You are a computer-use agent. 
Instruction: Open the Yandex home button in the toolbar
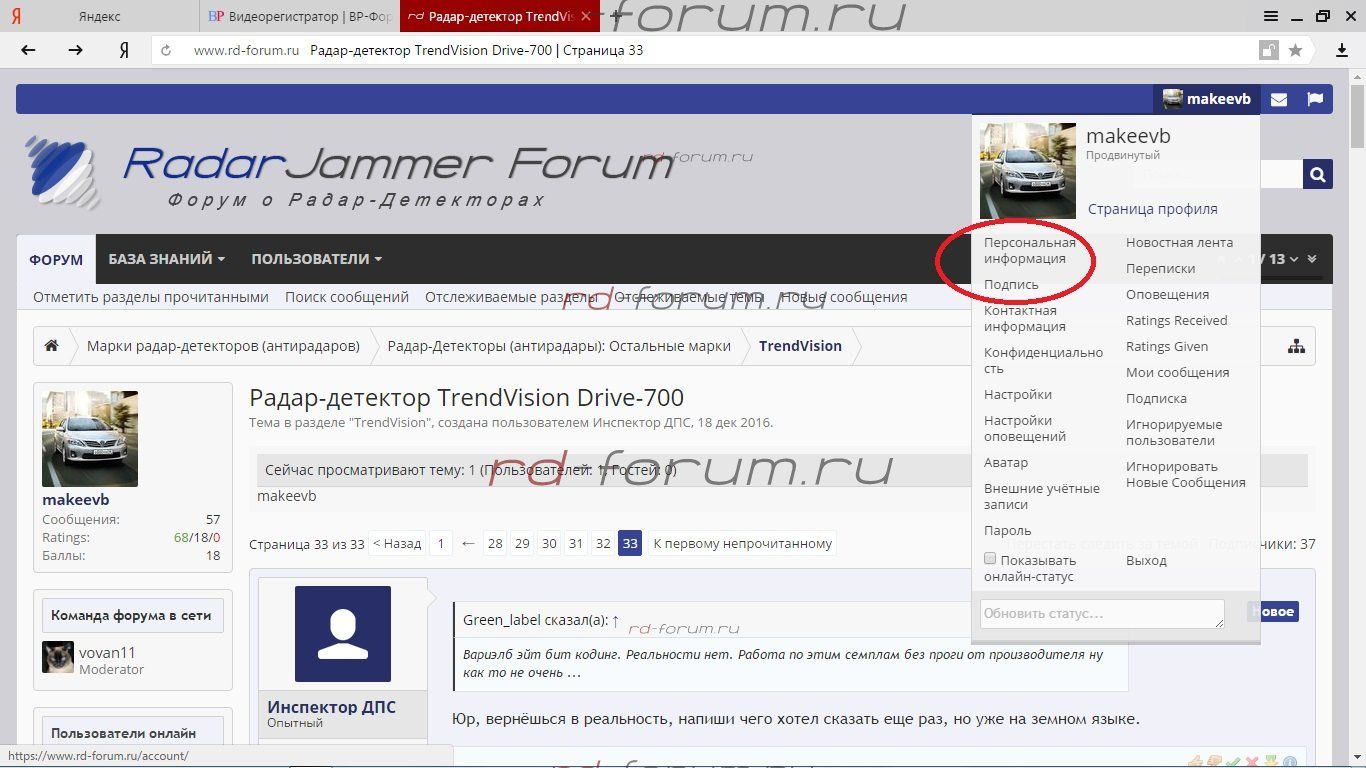[x=124, y=50]
